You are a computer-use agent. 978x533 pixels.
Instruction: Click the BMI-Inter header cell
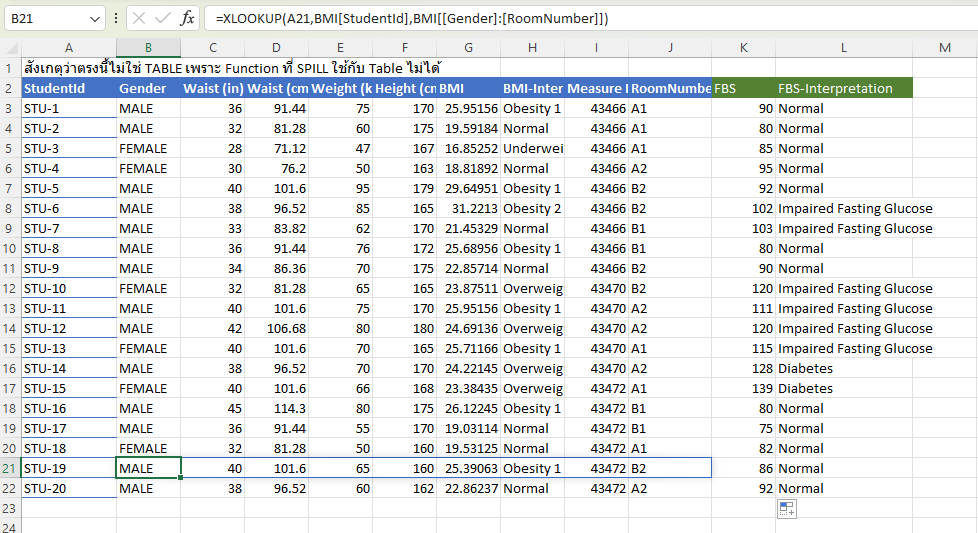point(533,89)
